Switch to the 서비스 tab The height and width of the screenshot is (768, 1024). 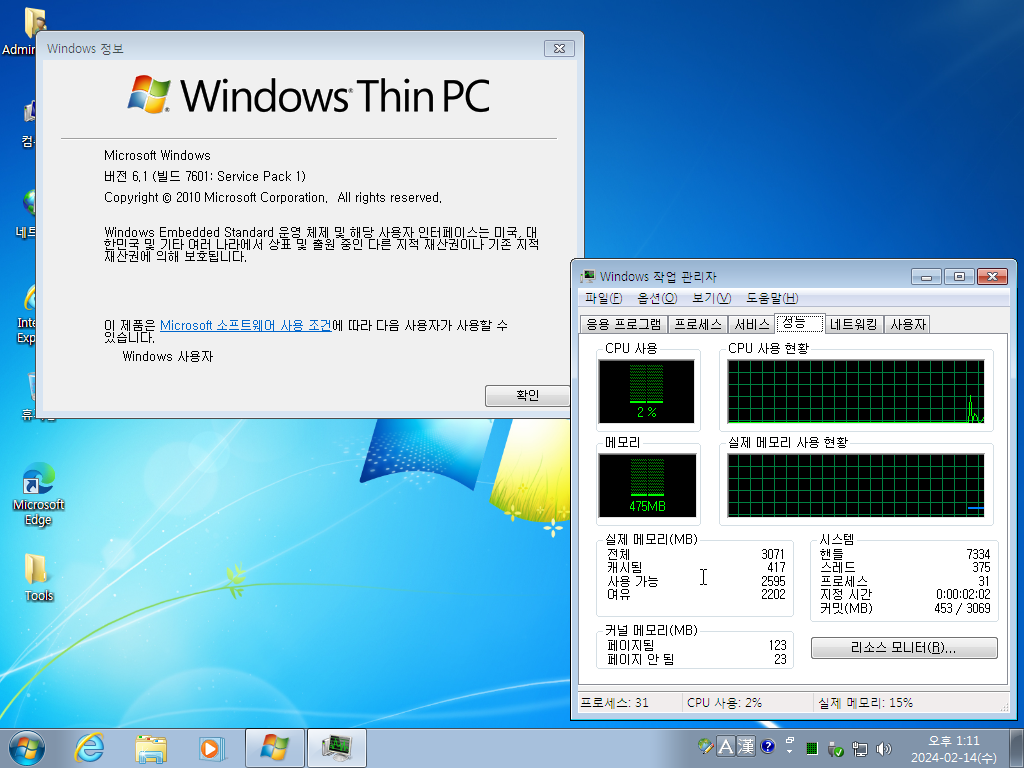pos(752,325)
